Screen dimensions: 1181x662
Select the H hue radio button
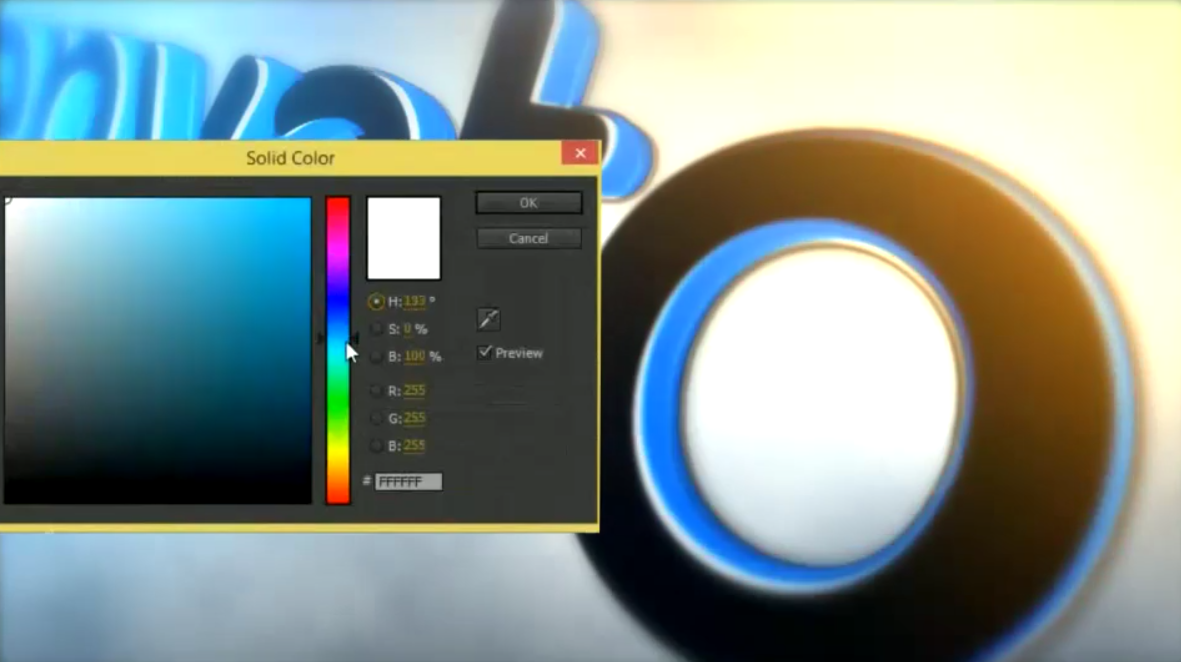pos(376,302)
